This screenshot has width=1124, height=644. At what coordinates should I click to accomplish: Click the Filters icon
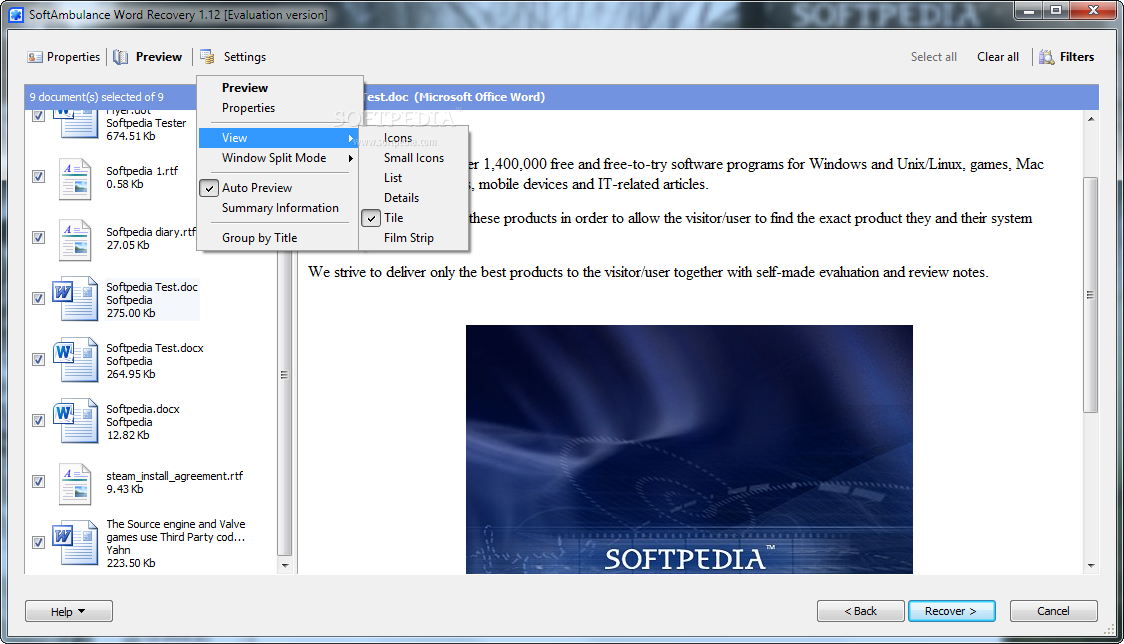tap(1047, 57)
